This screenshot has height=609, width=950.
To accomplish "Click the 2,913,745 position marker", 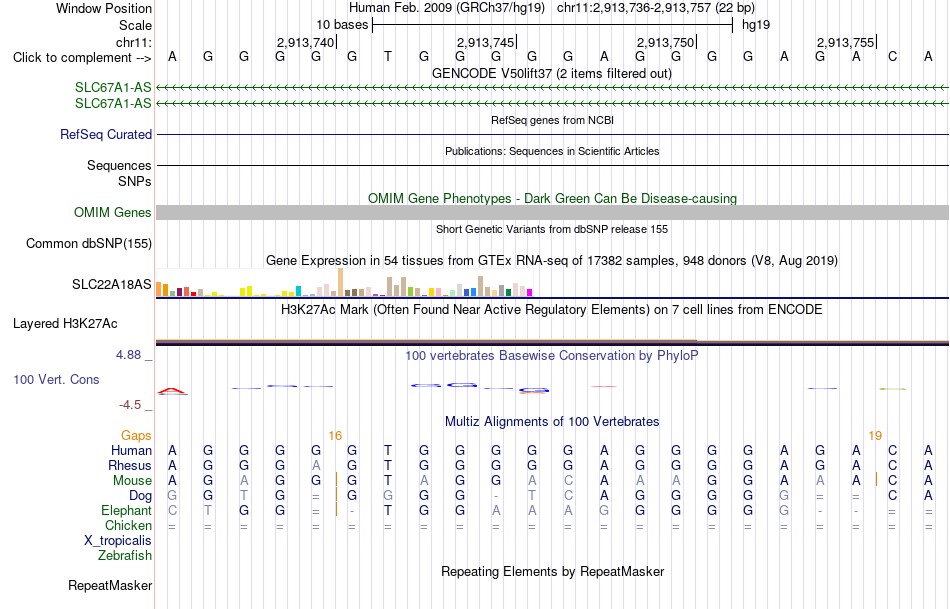I will [485, 42].
